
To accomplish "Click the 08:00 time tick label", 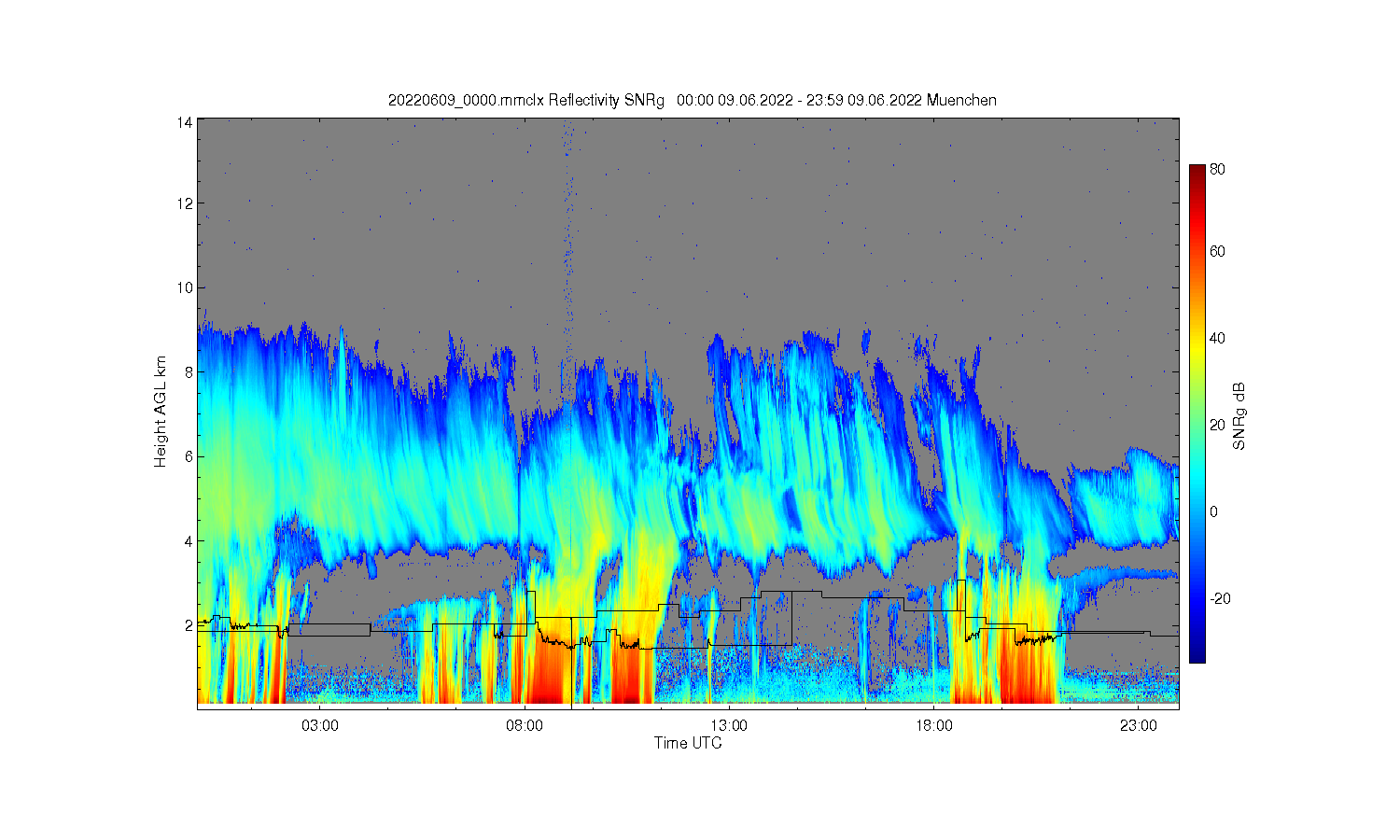I will [x=525, y=725].
